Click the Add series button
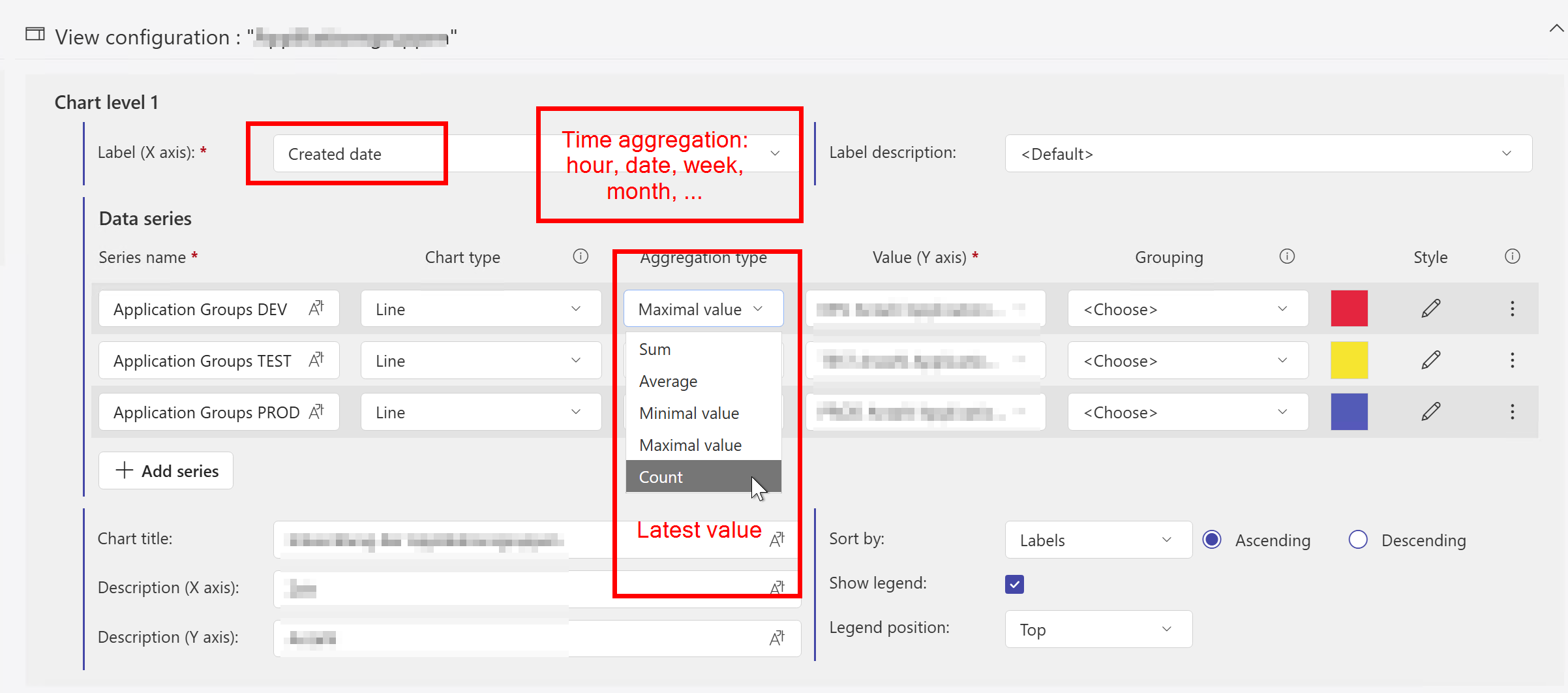Screen dimensions: 1568x693 pyautogui.click(x=166, y=470)
